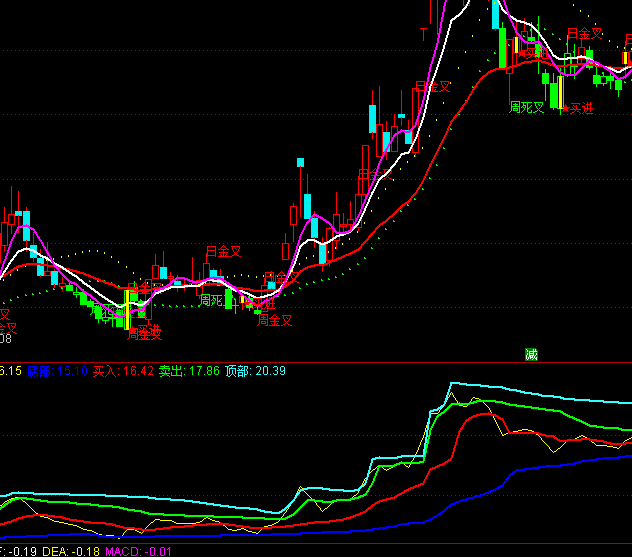The image size is (632, 557).
Task: Click the red 周金叉 label at bottom center
Action: pyautogui.click(x=274, y=320)
